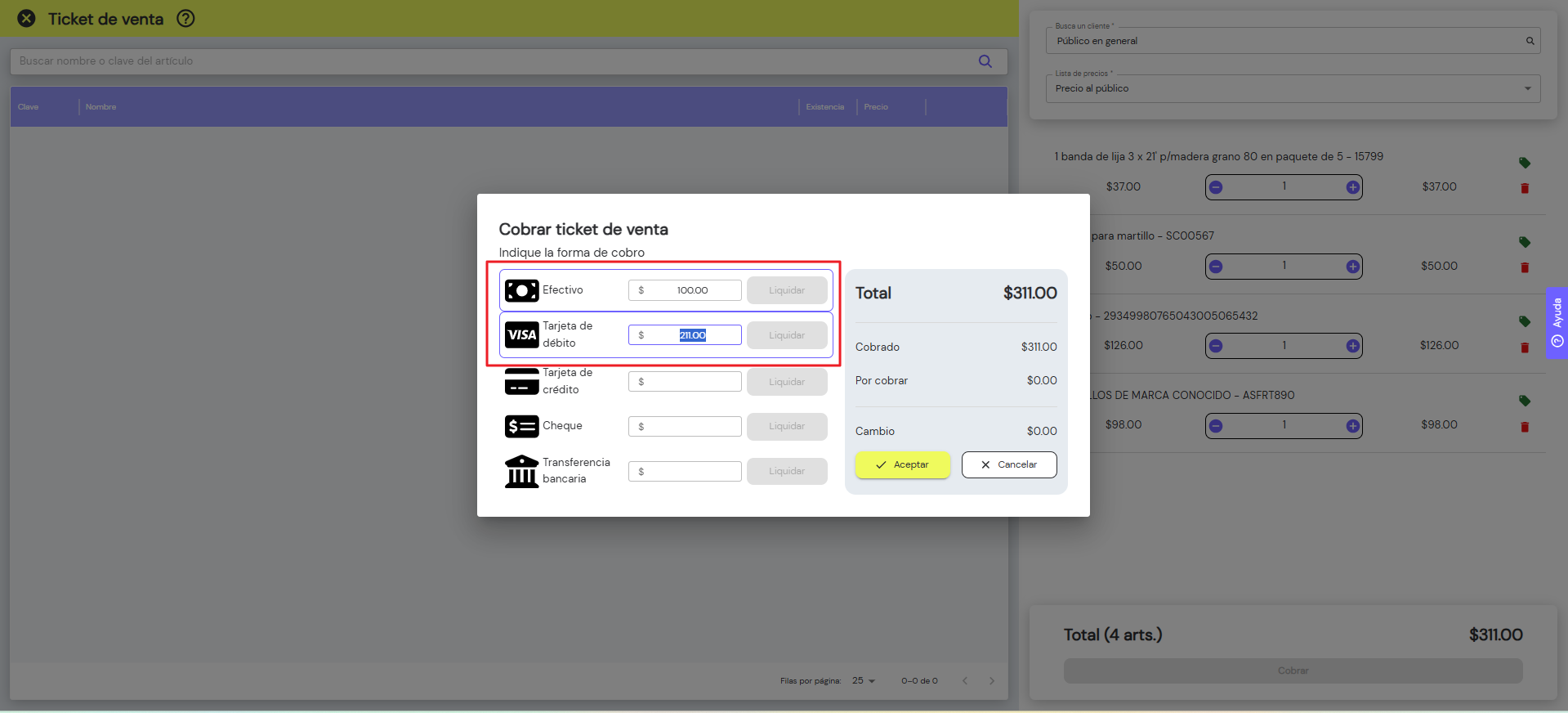Screen dimensions: 1568x713
Task: Click Cancelar in the payment dialog
Action: click(1009, 464)
